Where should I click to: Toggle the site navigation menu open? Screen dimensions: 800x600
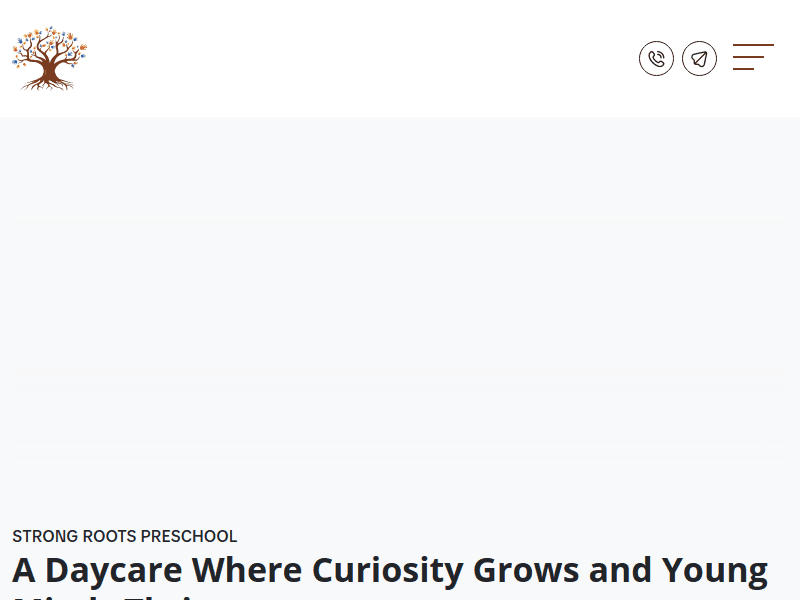pos(753,57)
